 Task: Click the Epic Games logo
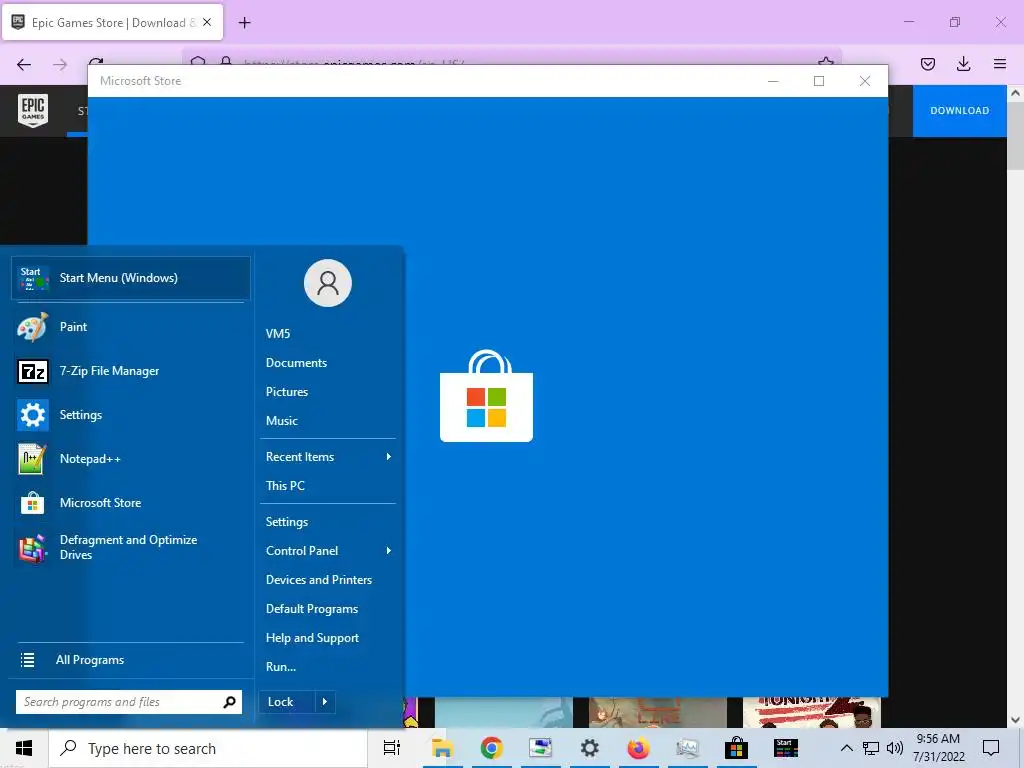33,110
